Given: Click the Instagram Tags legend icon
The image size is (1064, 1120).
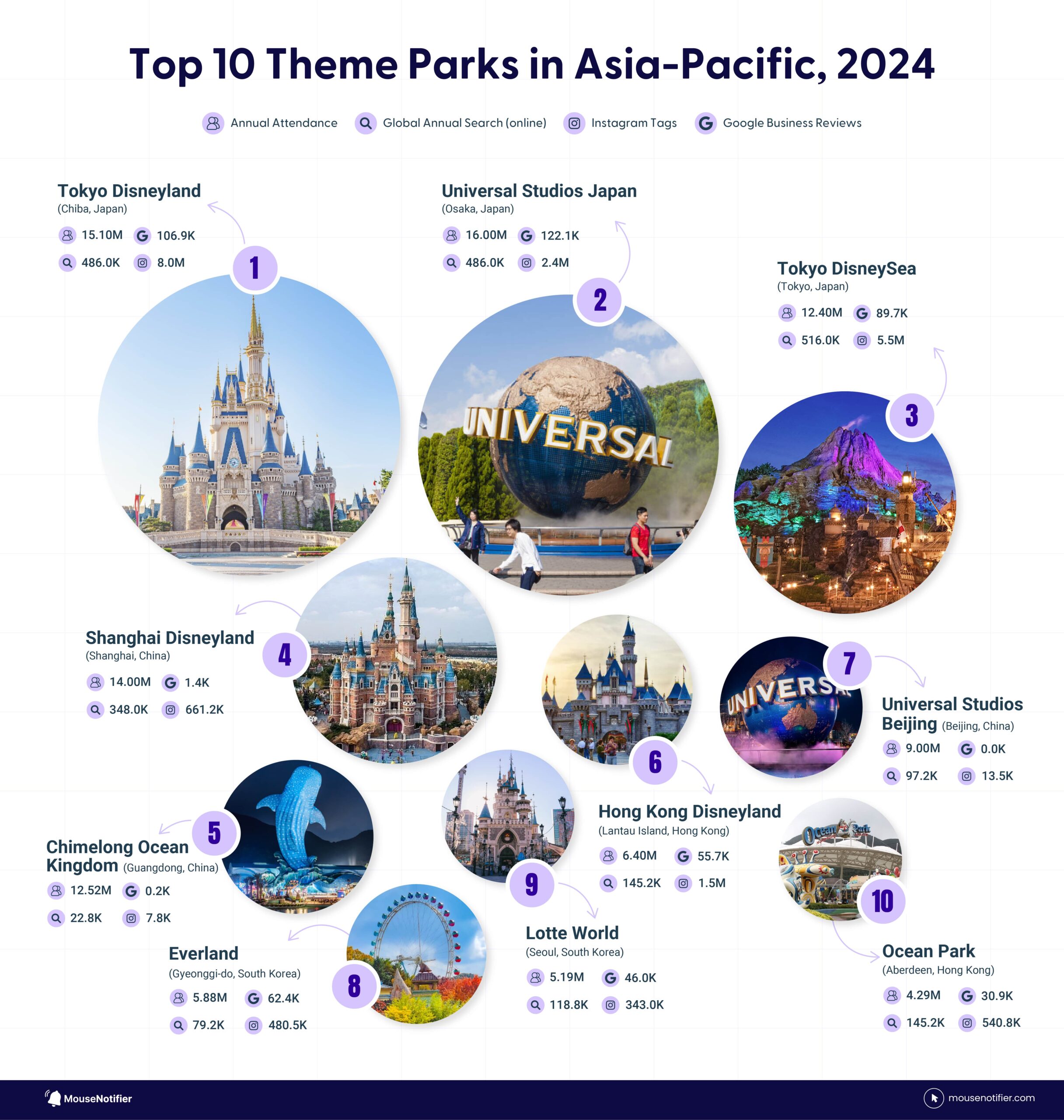Looking at the screenshot, I should (574, 123).
